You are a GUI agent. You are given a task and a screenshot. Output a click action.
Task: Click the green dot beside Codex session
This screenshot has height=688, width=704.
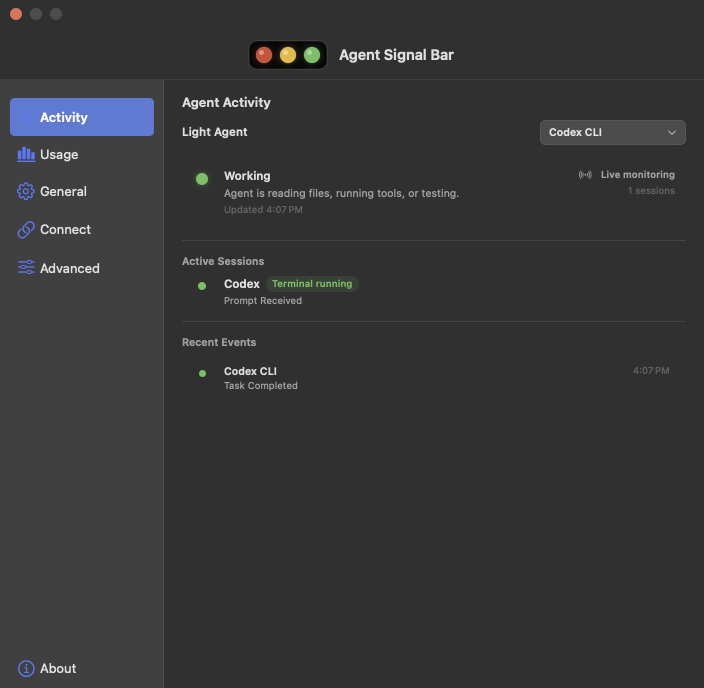[x=202, y=286]
